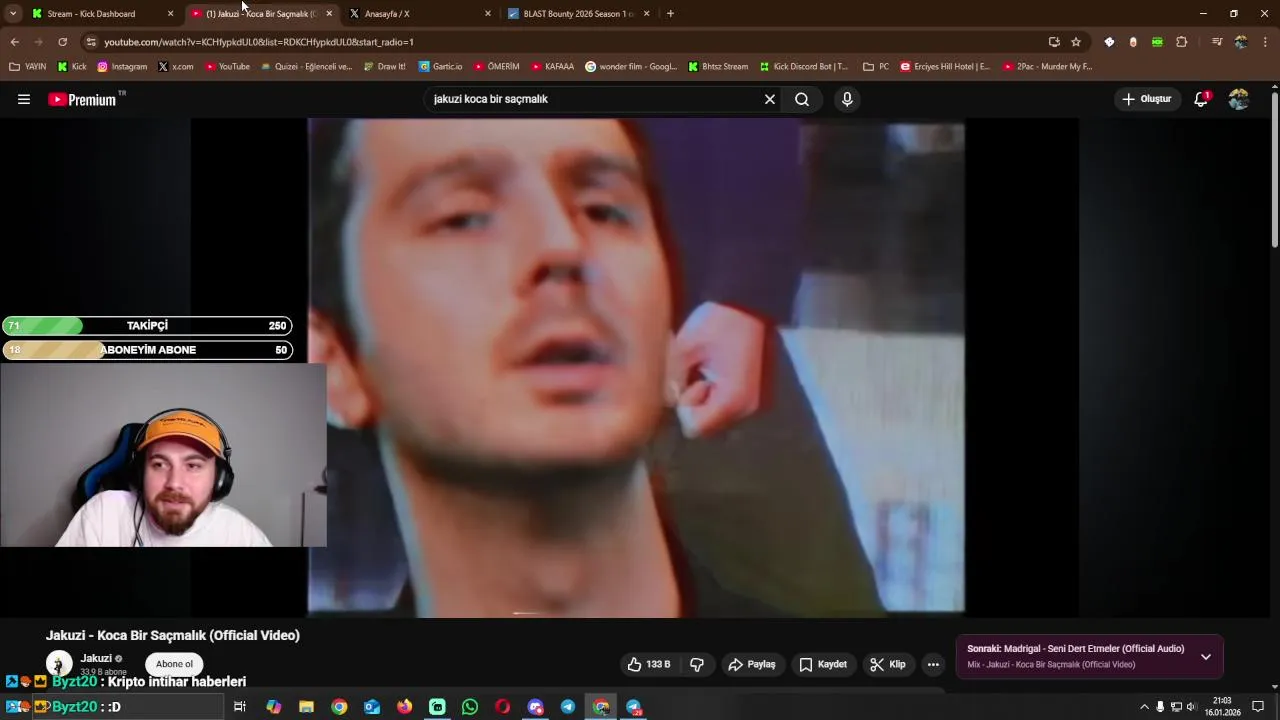Open File Explorer from the taskbar
Image resolution: width=1280 pixels, height=720 pixels.
point(307,707)
